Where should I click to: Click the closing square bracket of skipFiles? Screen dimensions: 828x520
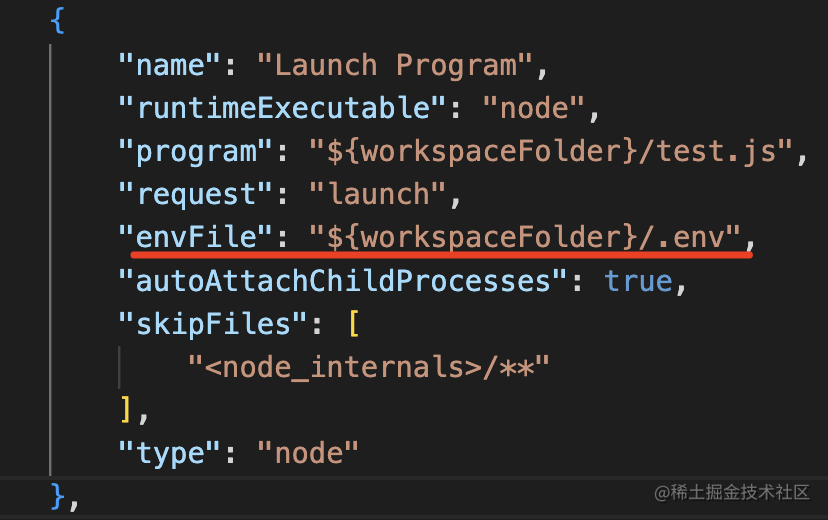coord(126,409)
